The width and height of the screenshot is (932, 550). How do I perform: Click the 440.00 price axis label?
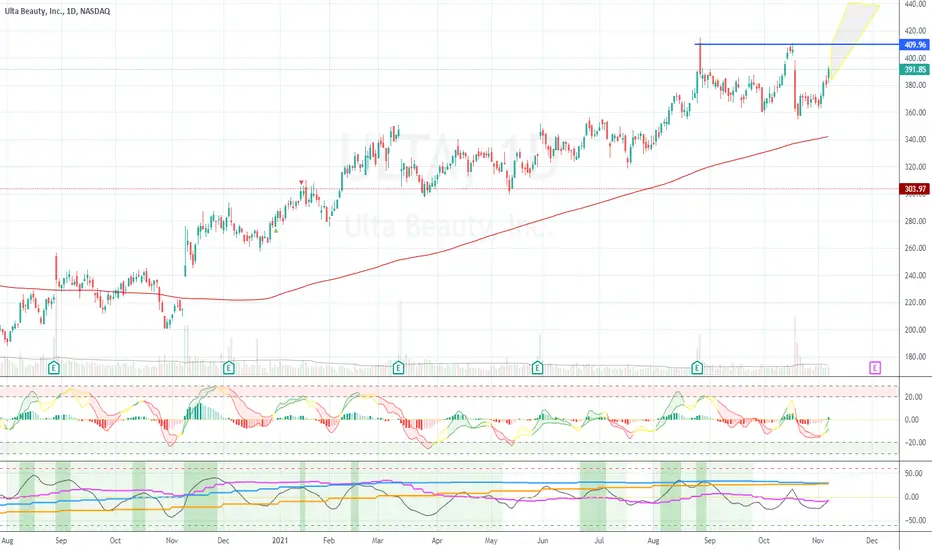point(915,4)
